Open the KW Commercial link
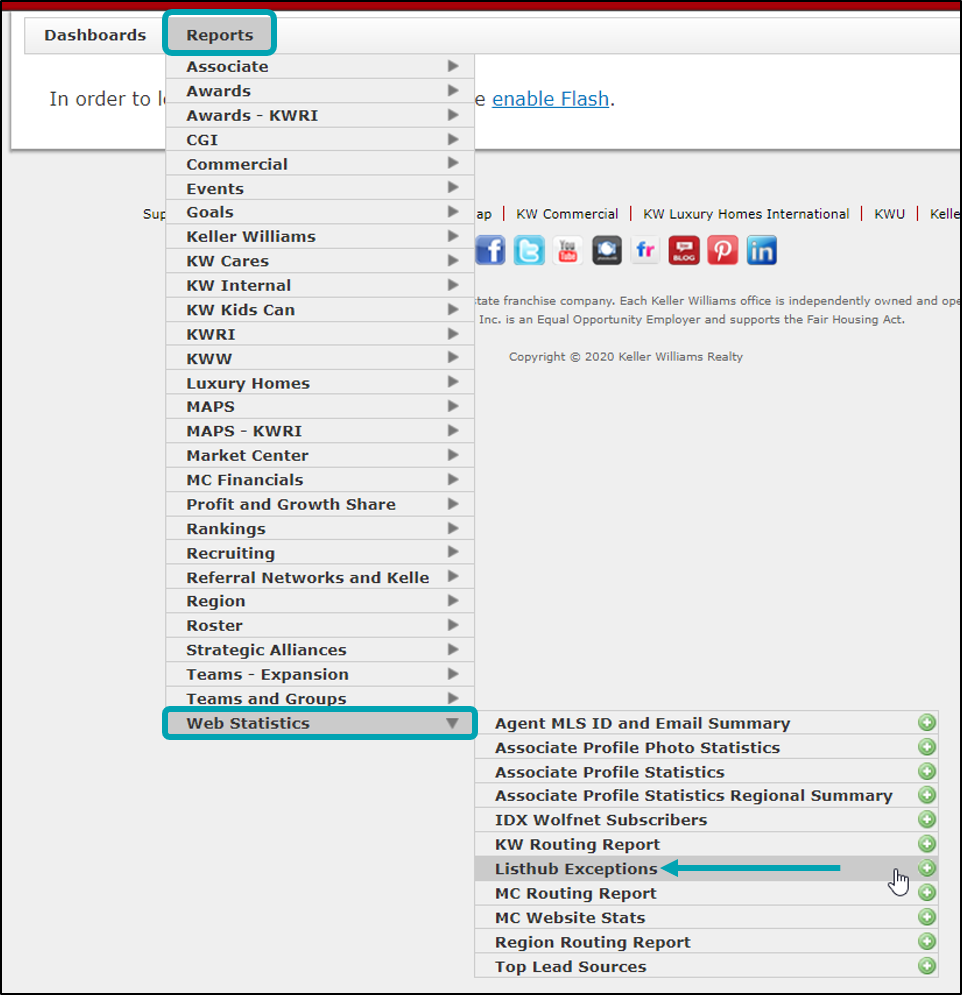 tap(567, 213)
